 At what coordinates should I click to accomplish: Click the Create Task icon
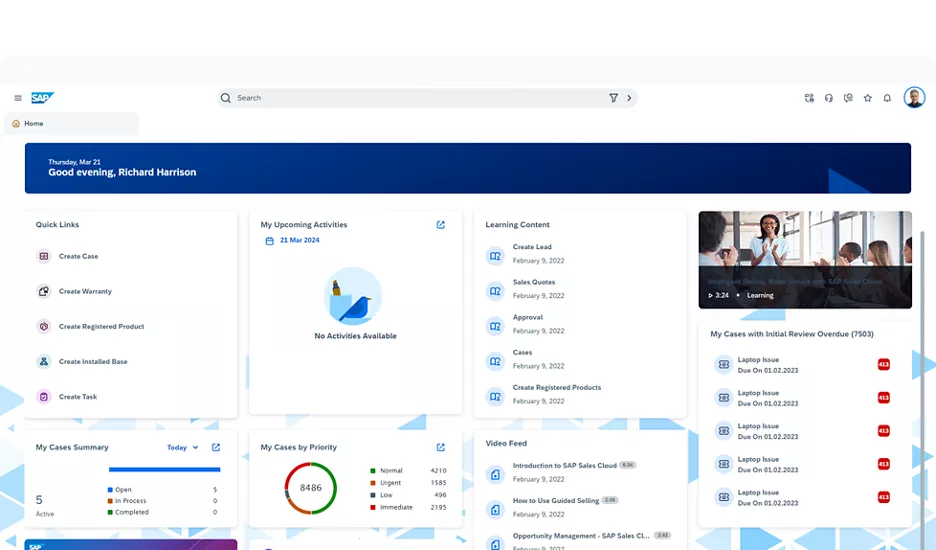tap(44, 397)
